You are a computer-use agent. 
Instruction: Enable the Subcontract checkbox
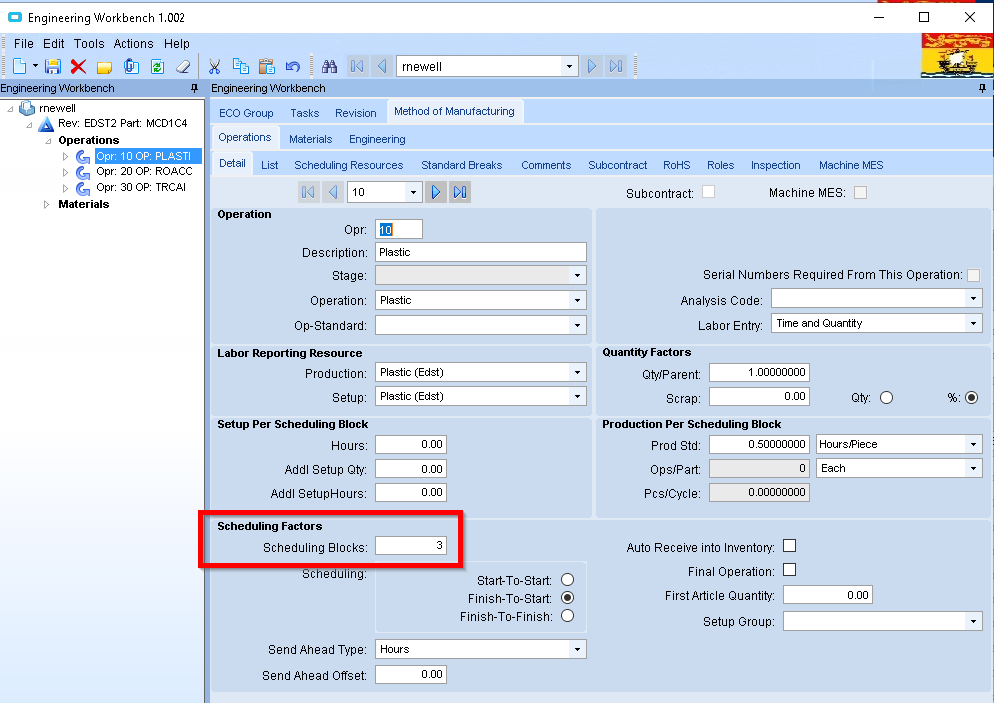pos(709,192)
